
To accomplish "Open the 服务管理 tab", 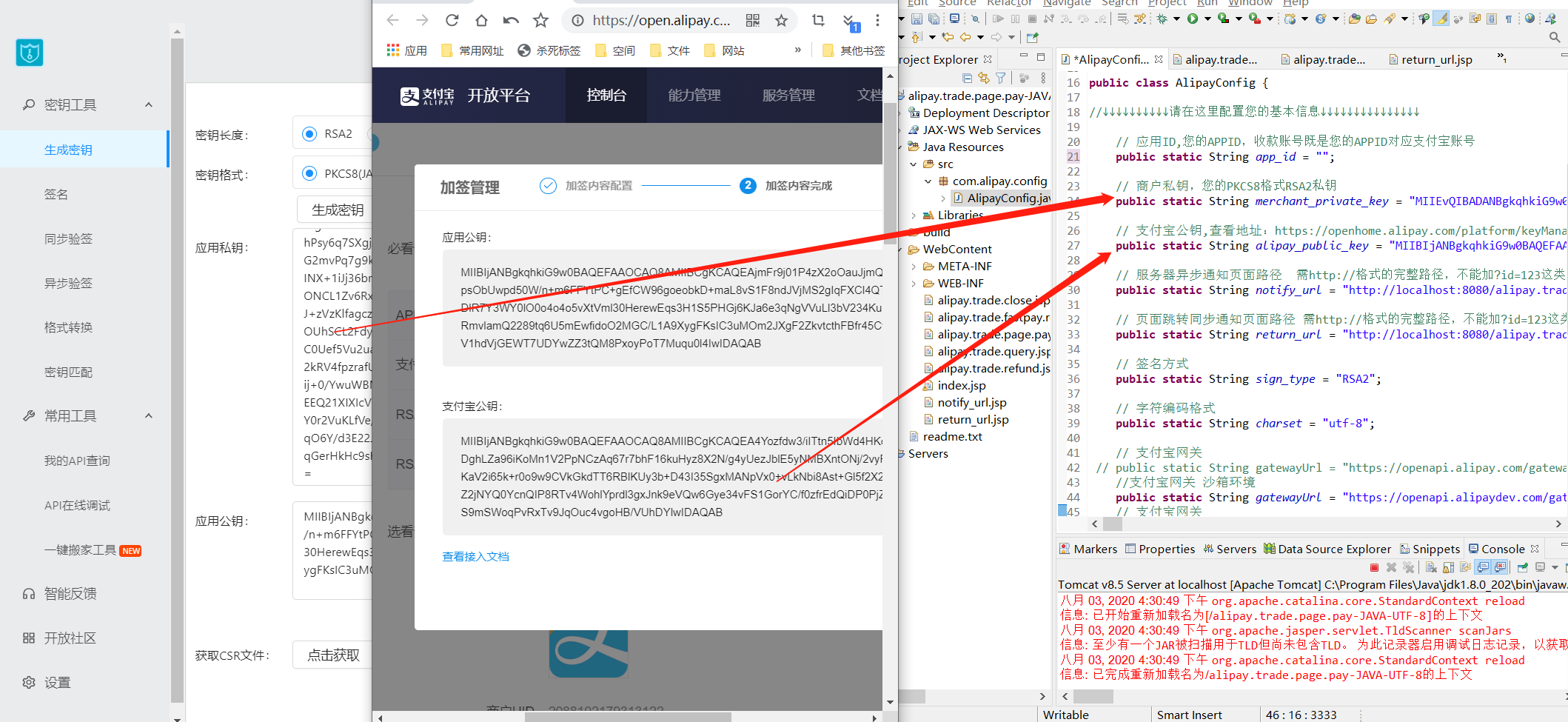I will [x=788, y=95].
